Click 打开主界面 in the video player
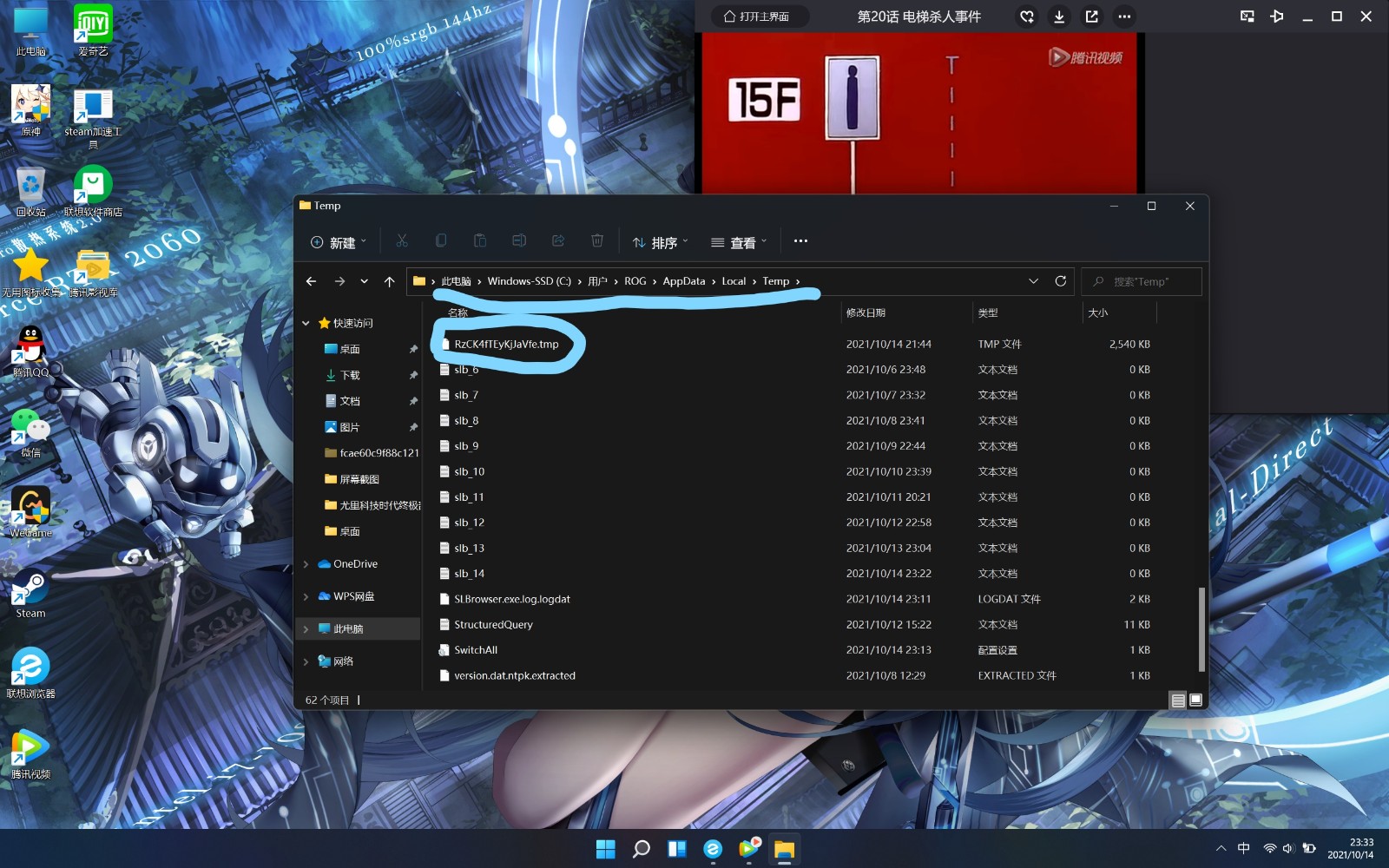 [x=756, y=16]
